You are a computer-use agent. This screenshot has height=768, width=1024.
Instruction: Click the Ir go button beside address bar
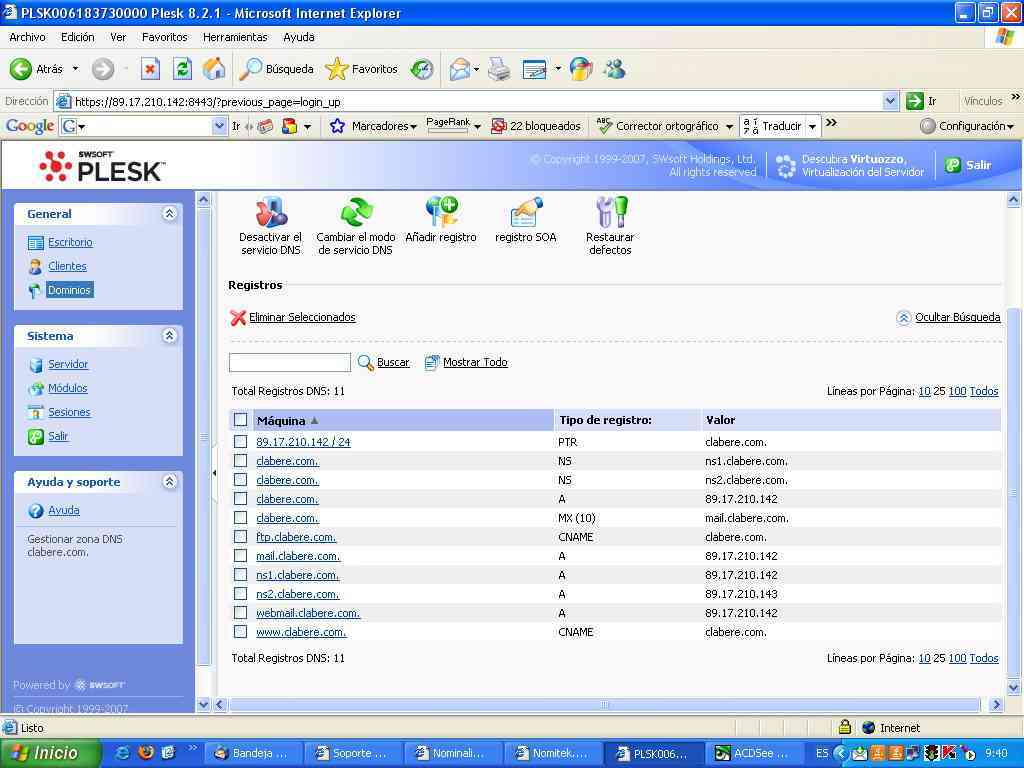[921, 101]
